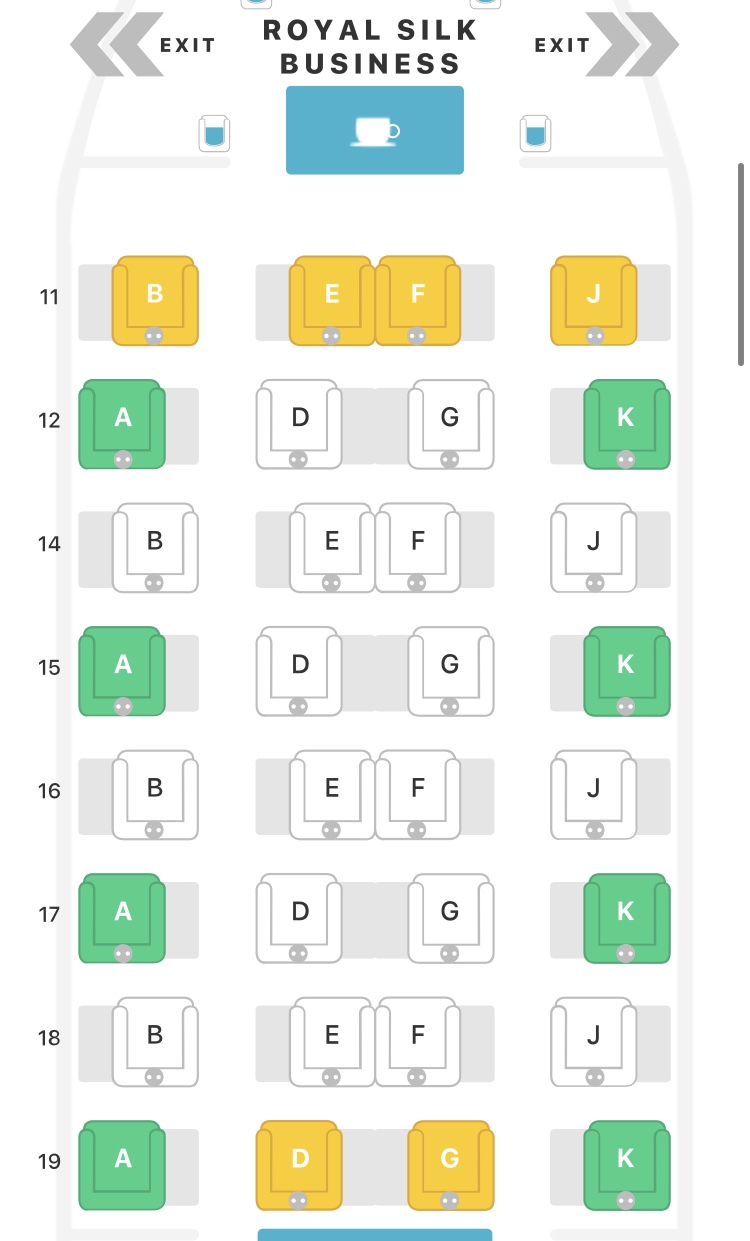The image size is (750, 1241).
Task: Select green window seat 12A
Action: coord(123,422)
